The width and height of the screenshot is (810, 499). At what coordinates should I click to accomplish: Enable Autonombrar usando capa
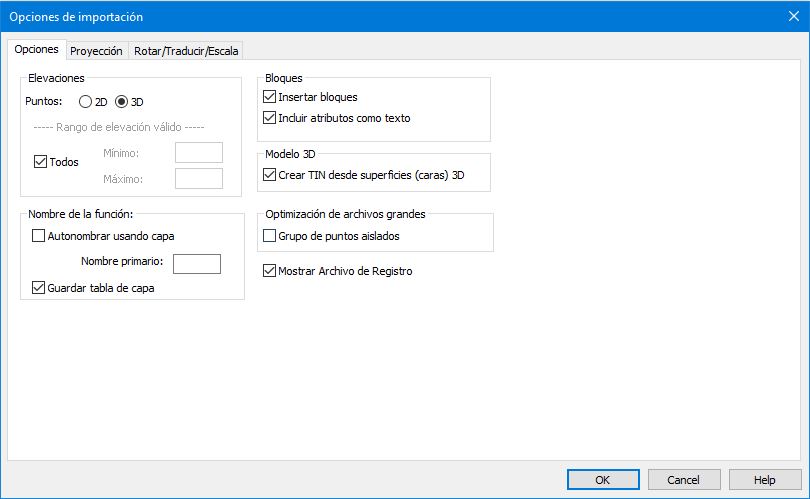(39, 236)
